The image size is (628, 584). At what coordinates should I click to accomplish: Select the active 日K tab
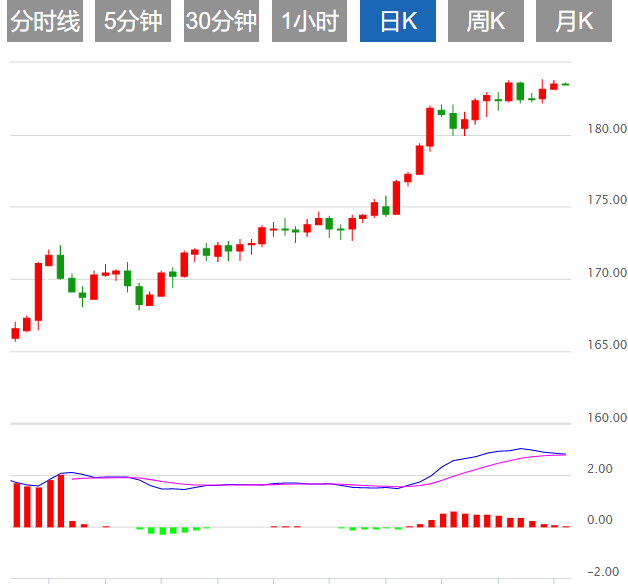398,21
